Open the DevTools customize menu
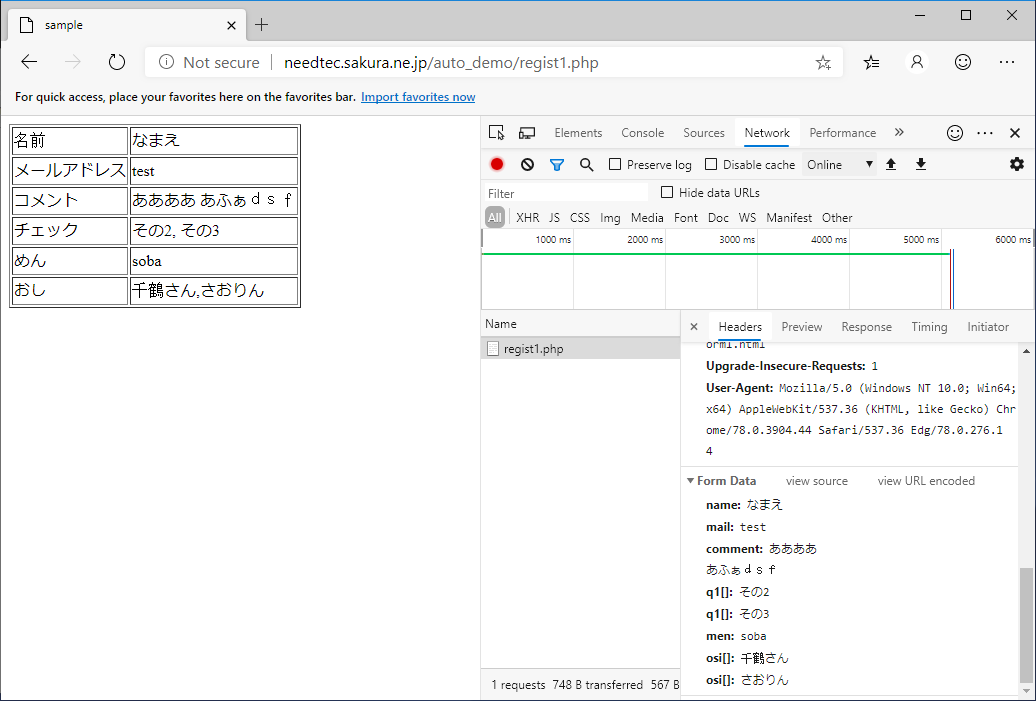Screen dimensions: 1036x701 click(x=985, y=133)
